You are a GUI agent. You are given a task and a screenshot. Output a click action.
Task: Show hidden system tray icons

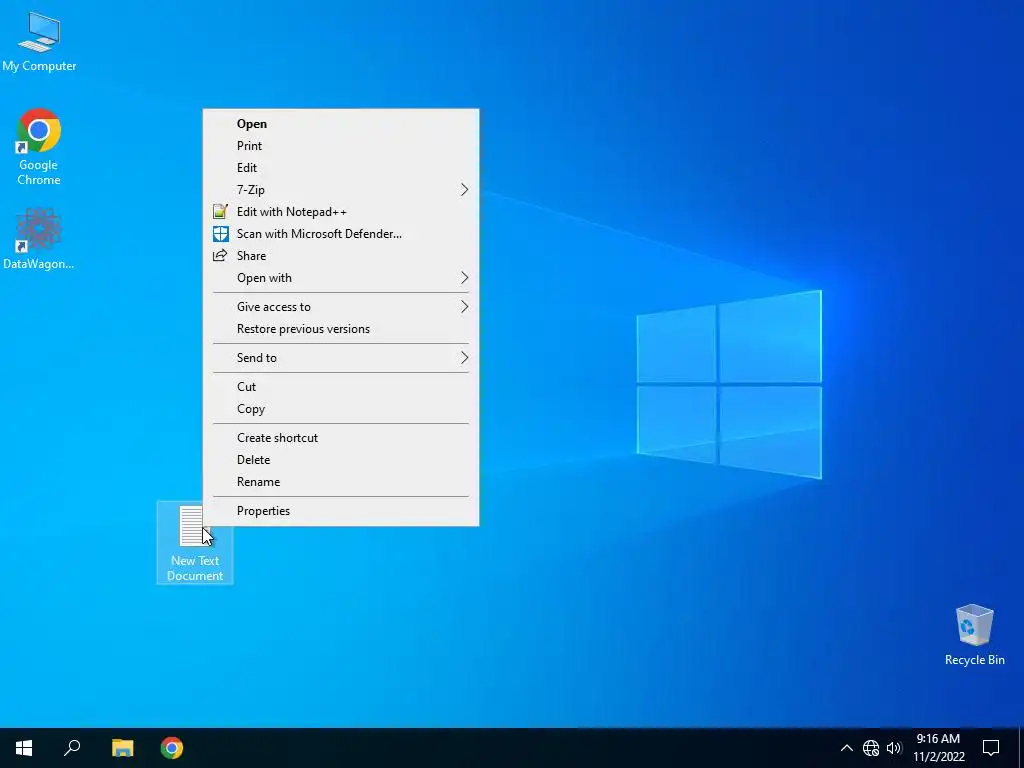click(x=846, y=748)
